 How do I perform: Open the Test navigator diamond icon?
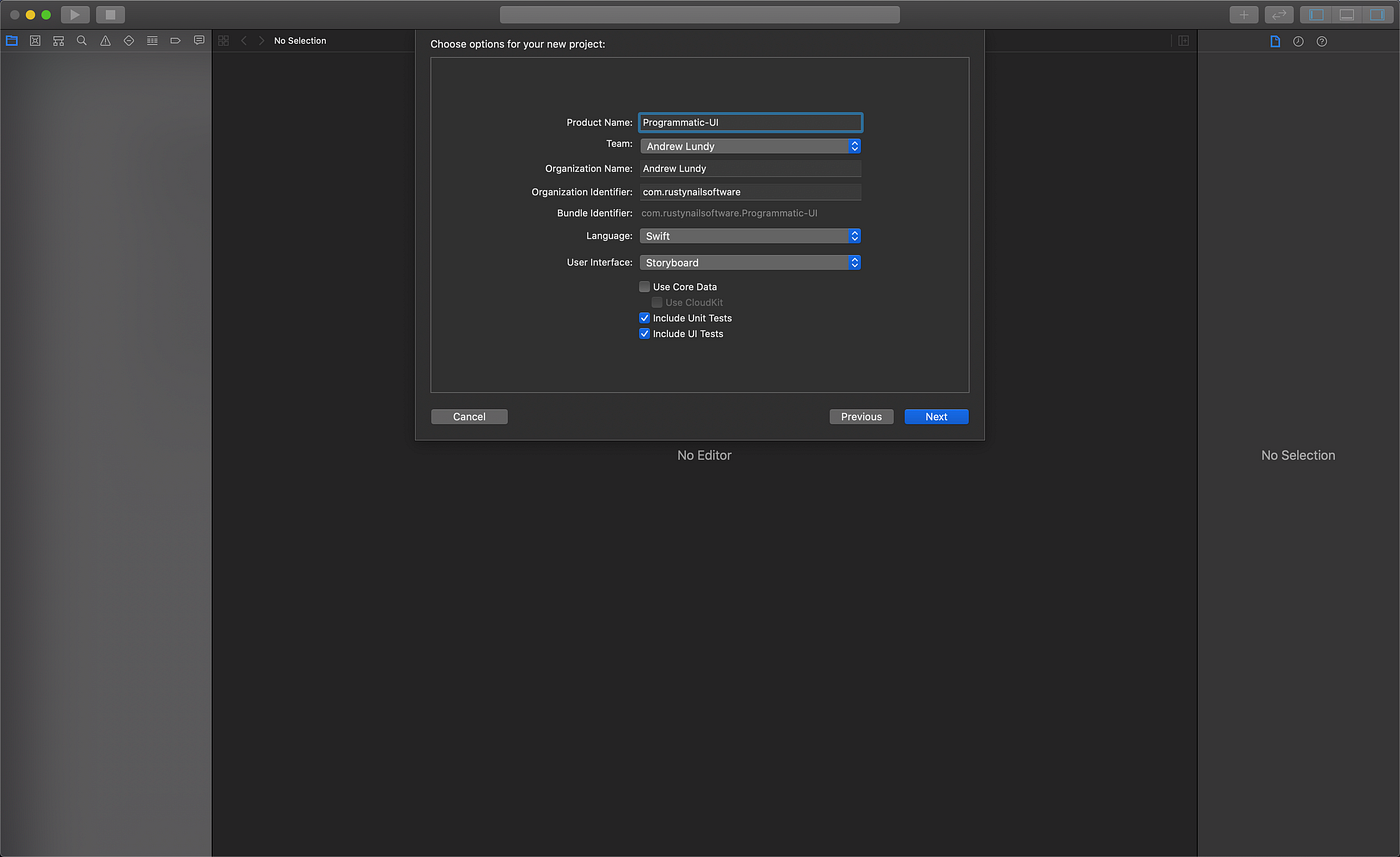(129, 40)
